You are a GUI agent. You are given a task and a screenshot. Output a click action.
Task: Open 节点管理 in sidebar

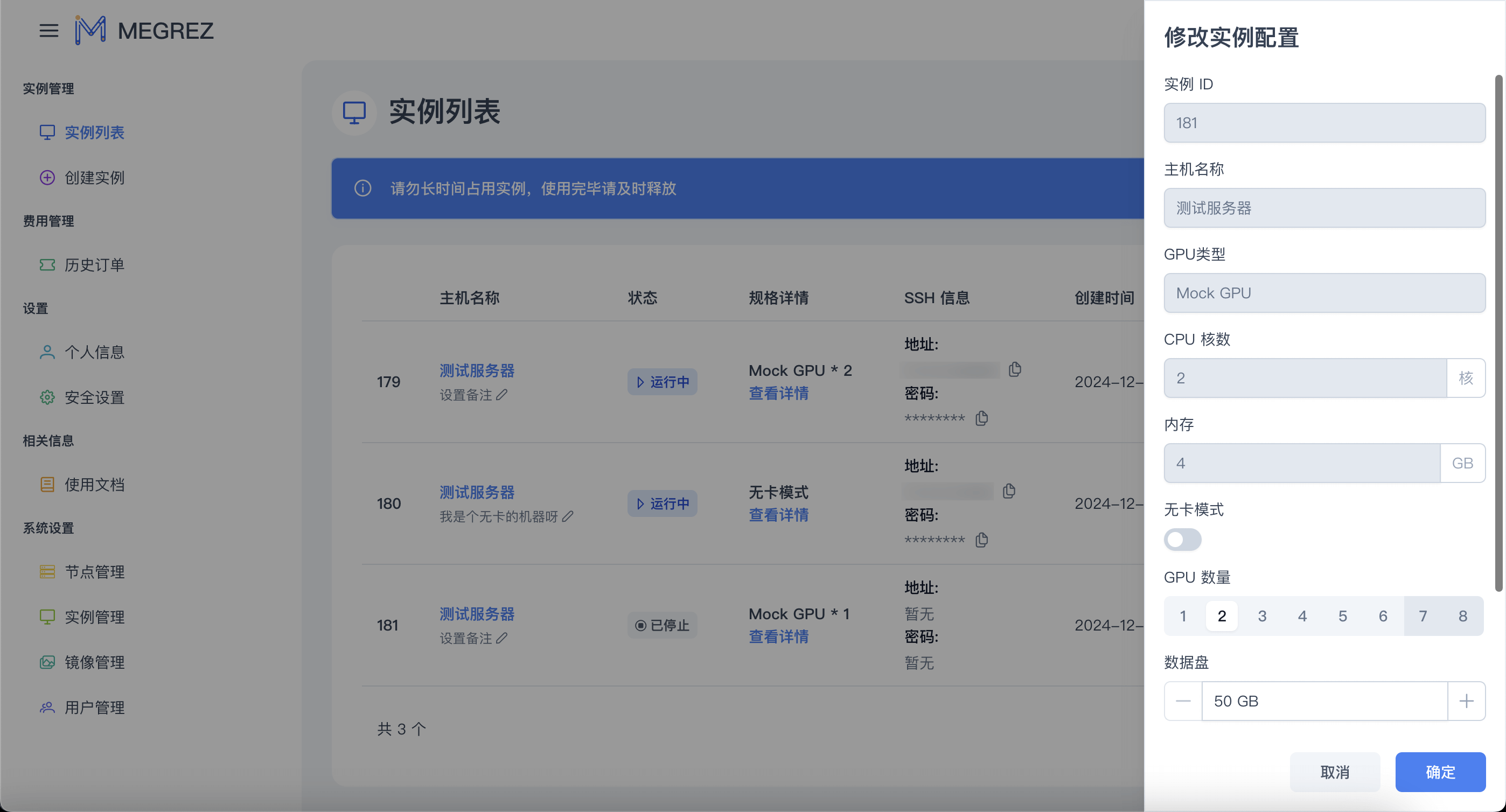(x=94, y=572)
